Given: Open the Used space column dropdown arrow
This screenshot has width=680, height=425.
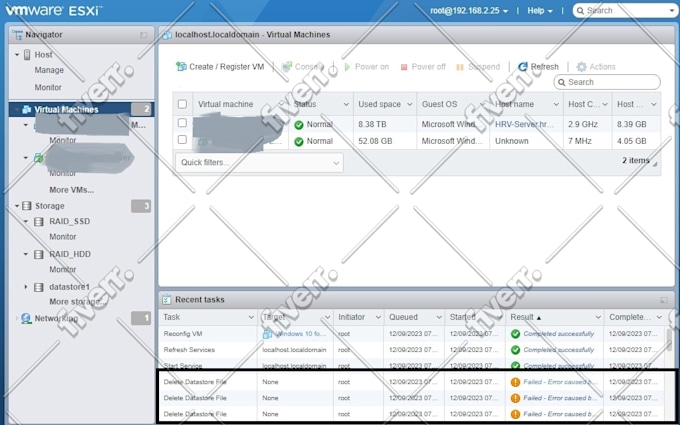Looking at the screenshot, I should point(409,105).
